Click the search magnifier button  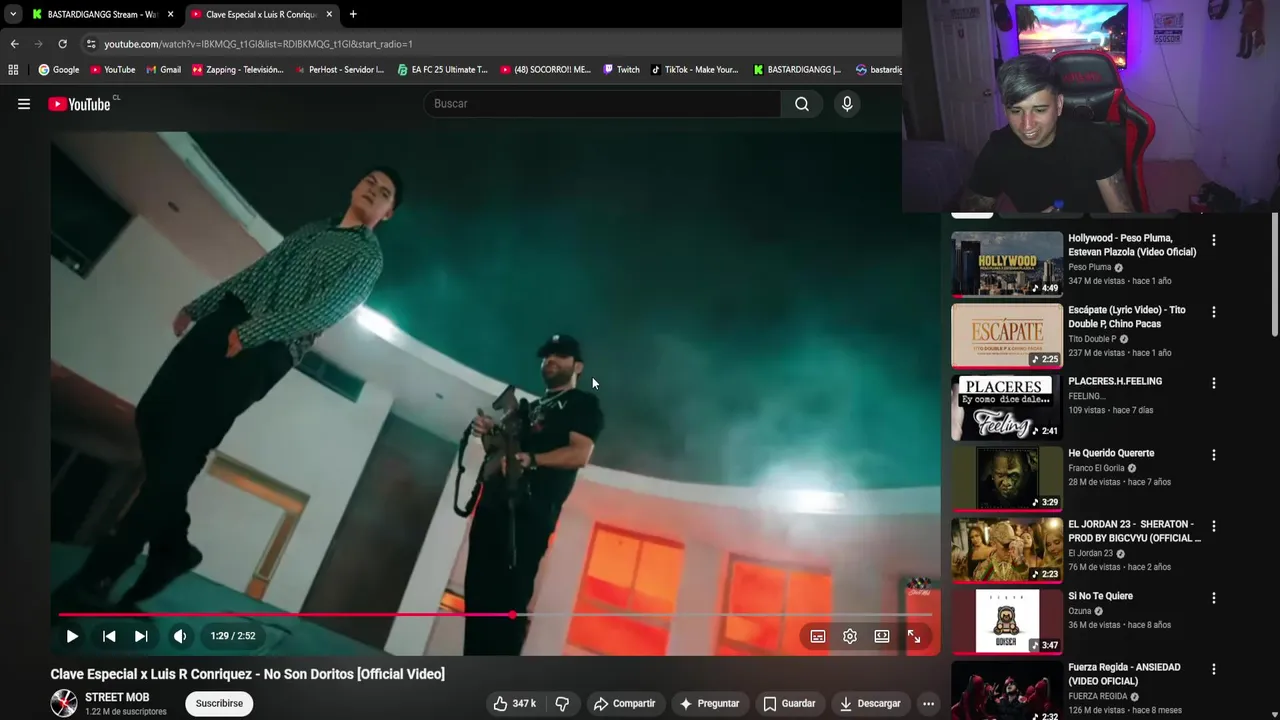pos(802,104)
